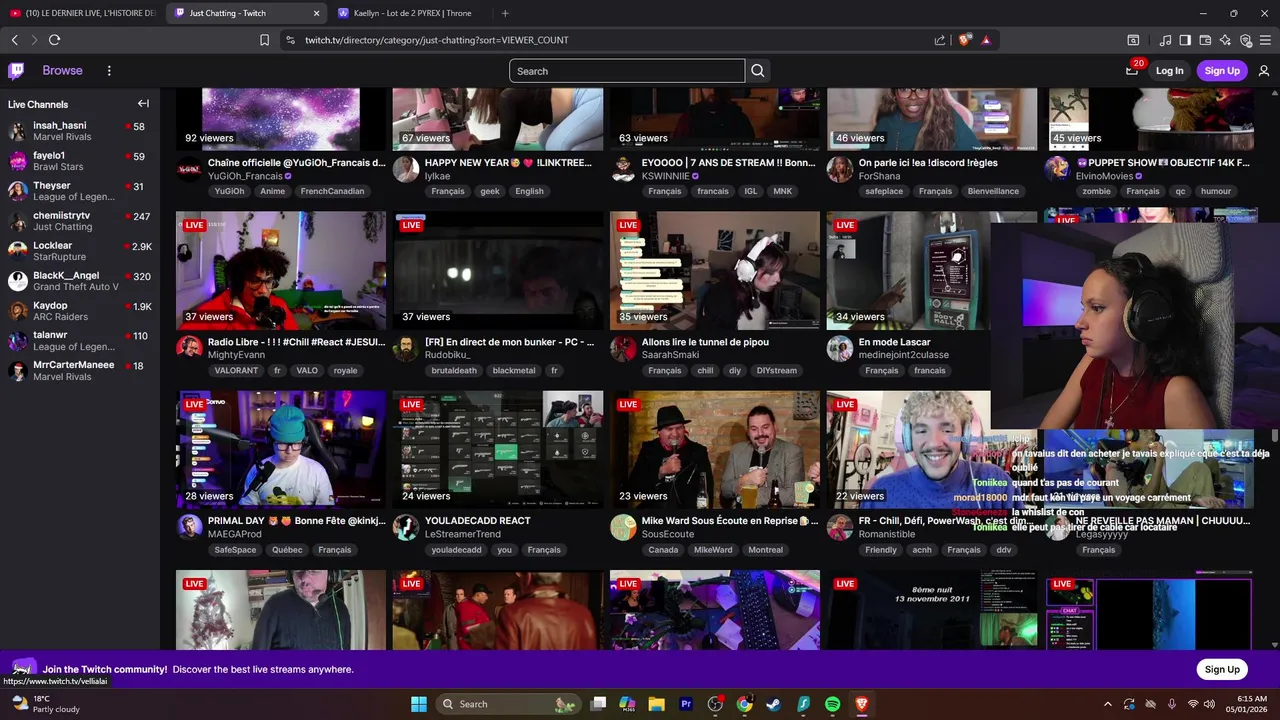
Task: Click the share page icon in address bar
Action: (940, 40)
